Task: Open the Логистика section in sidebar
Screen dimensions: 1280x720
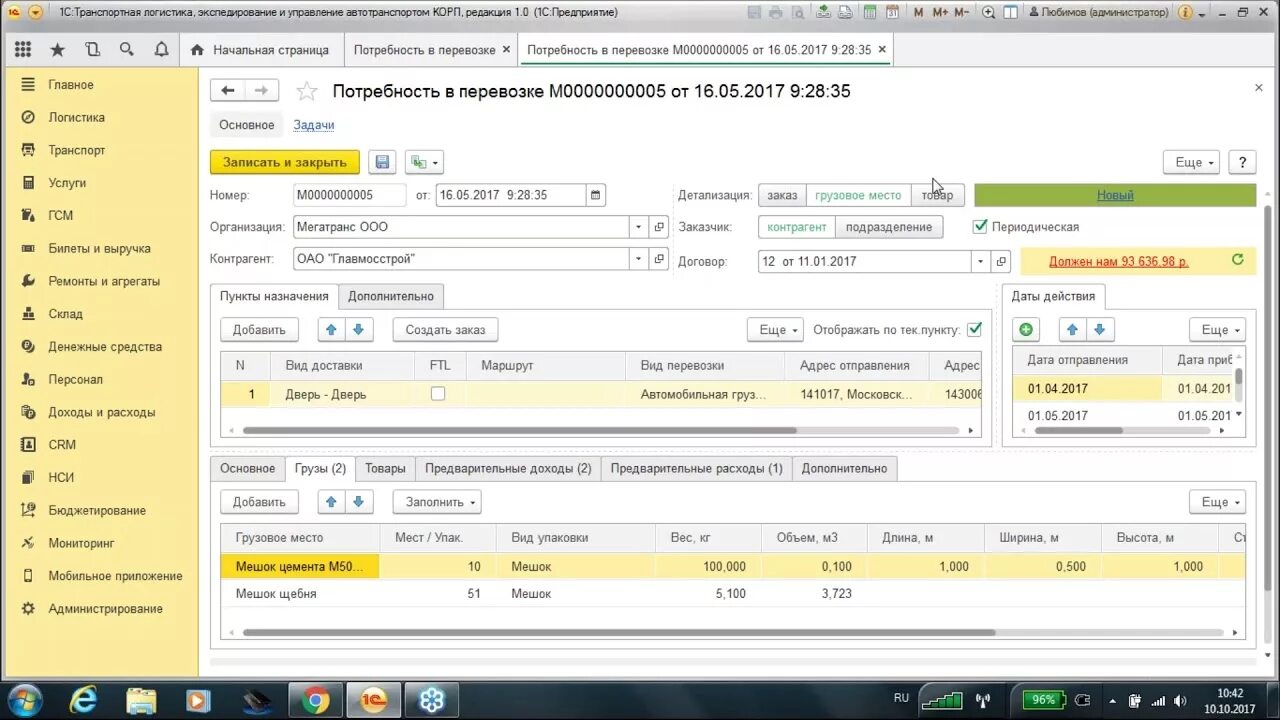Action: pos(76,117)
